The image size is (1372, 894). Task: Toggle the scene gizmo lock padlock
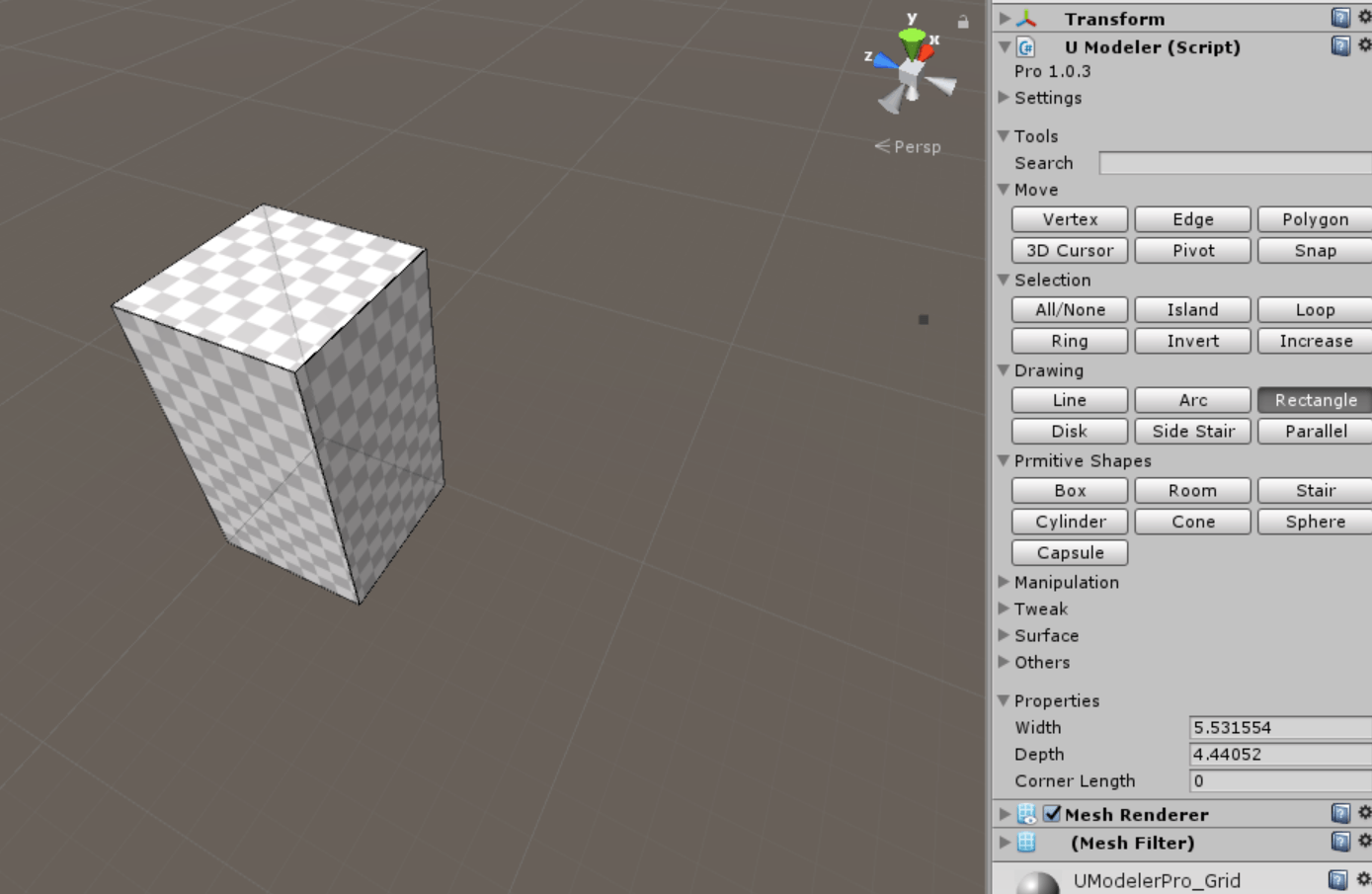(963, 21)
